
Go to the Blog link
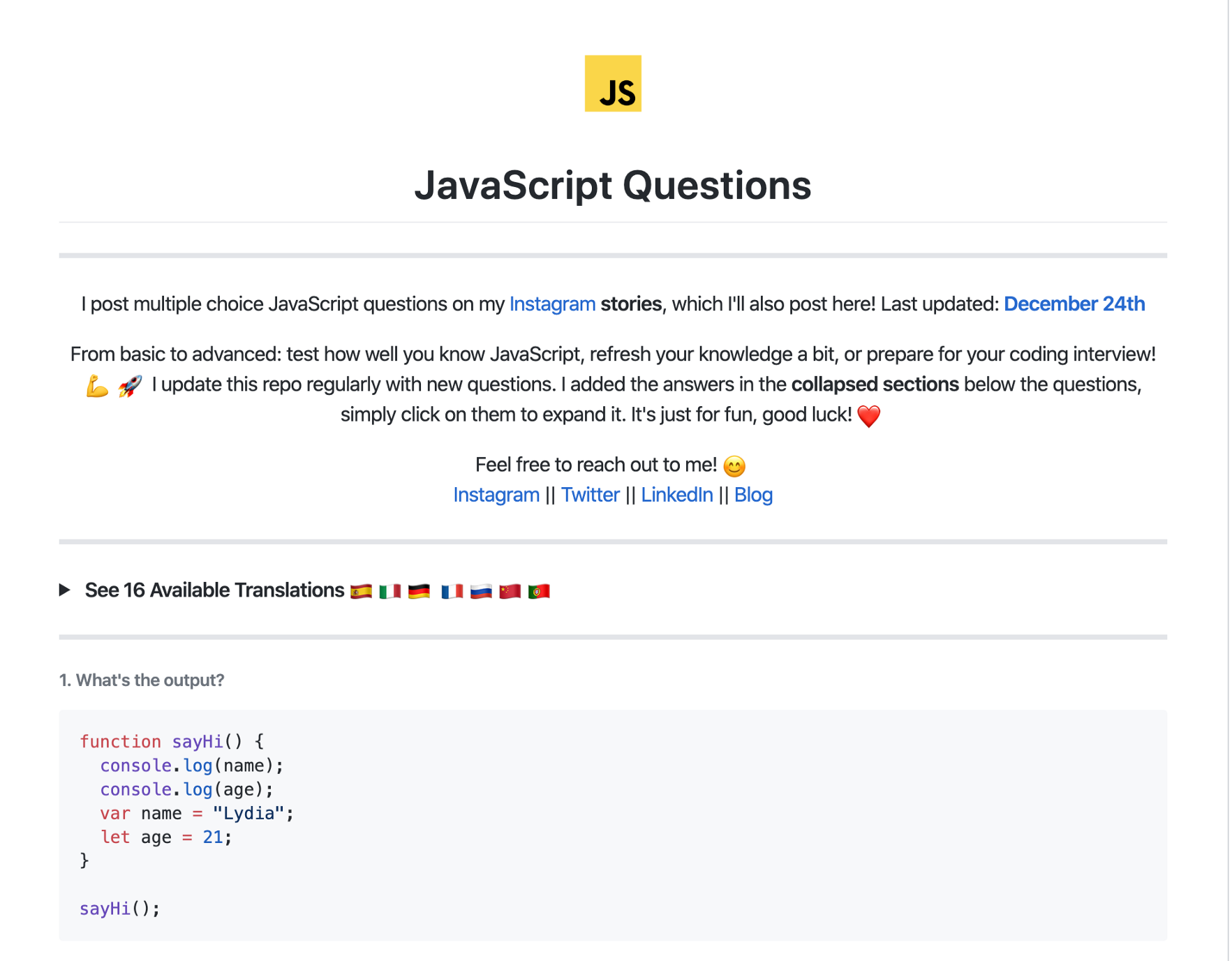[x=752, y=495]
